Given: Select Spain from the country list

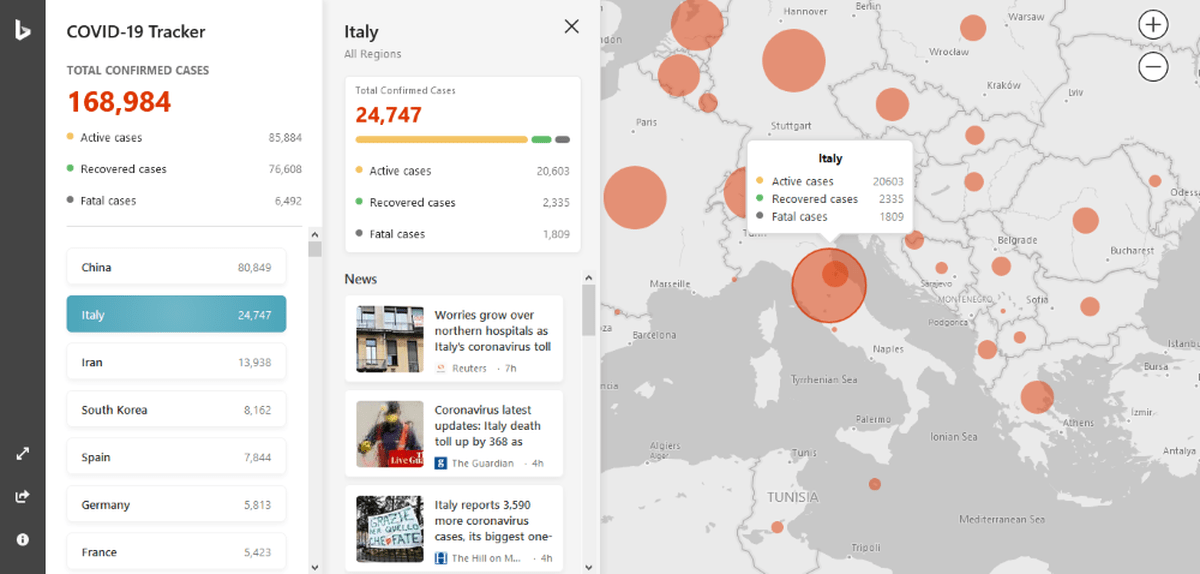Looking at the screenshot, I should (x=176, y=457).
